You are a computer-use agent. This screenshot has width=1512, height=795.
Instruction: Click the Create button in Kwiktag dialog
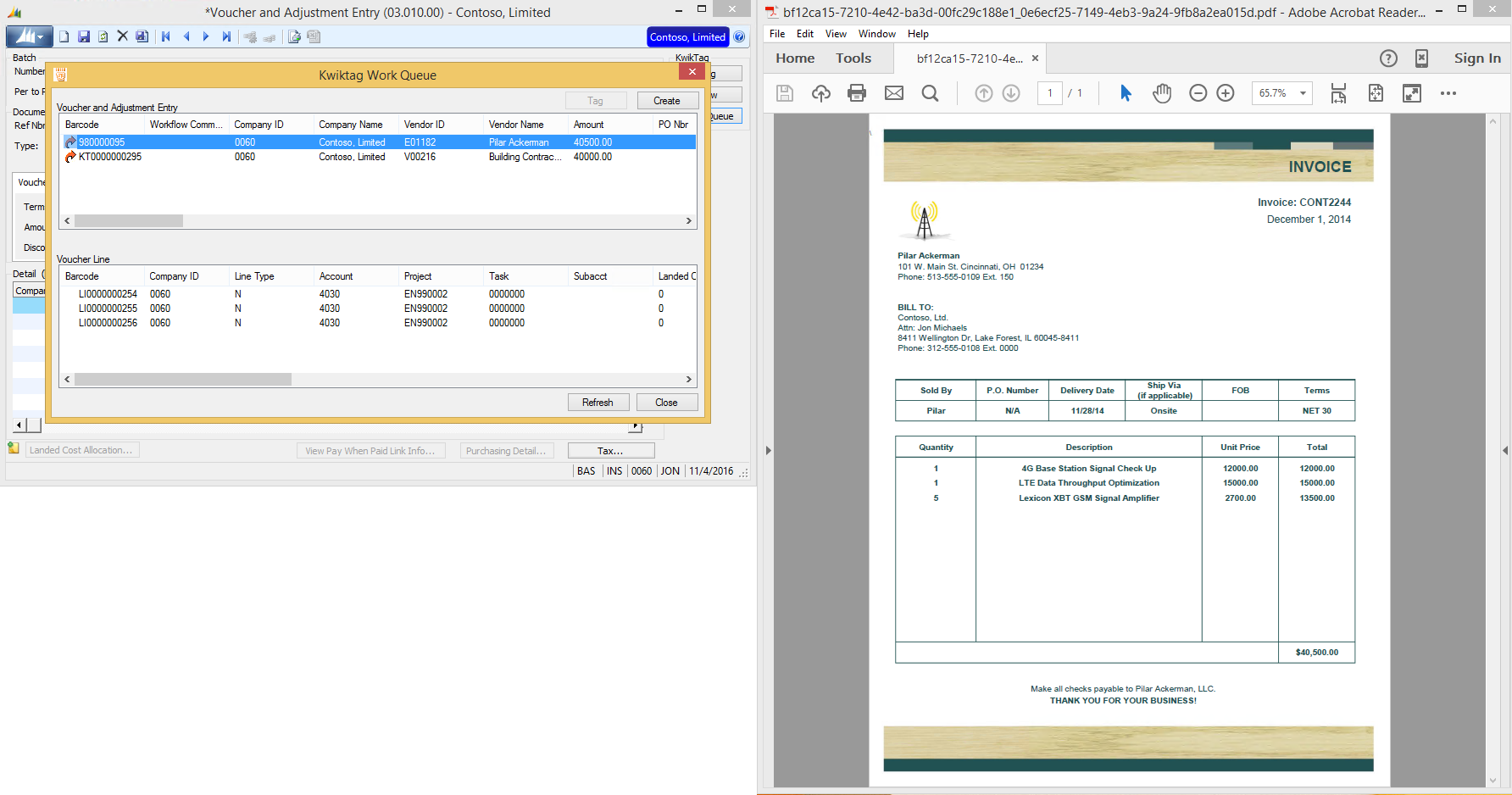667,101
